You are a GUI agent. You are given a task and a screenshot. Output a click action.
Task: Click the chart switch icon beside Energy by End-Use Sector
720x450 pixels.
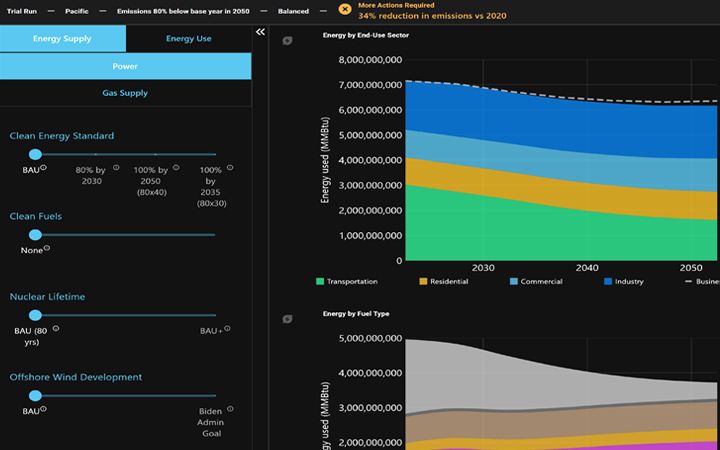288,41
